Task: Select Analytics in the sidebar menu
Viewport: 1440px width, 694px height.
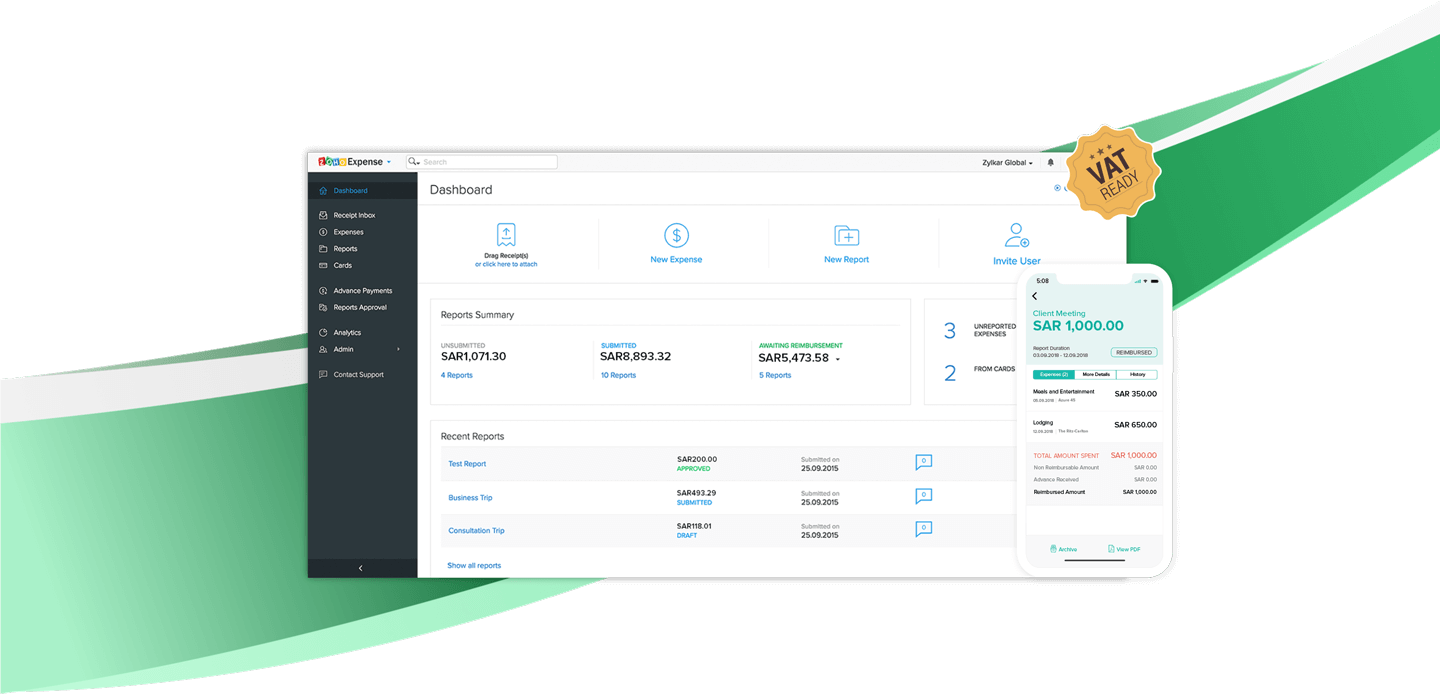Action: click(347, 333)
